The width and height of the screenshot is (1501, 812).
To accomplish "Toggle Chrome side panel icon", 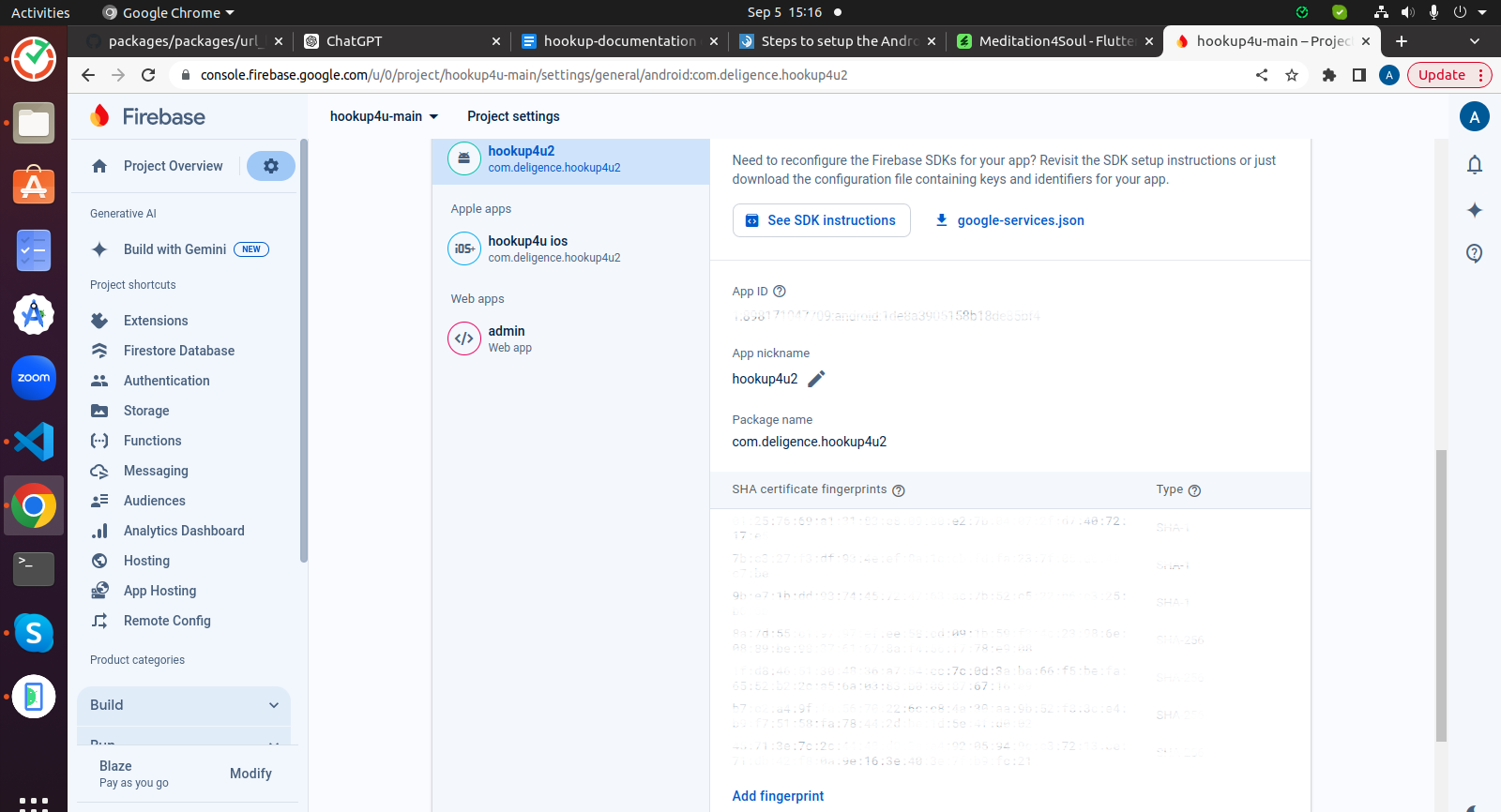I will pyautogui.click(x=1359, y=75).
